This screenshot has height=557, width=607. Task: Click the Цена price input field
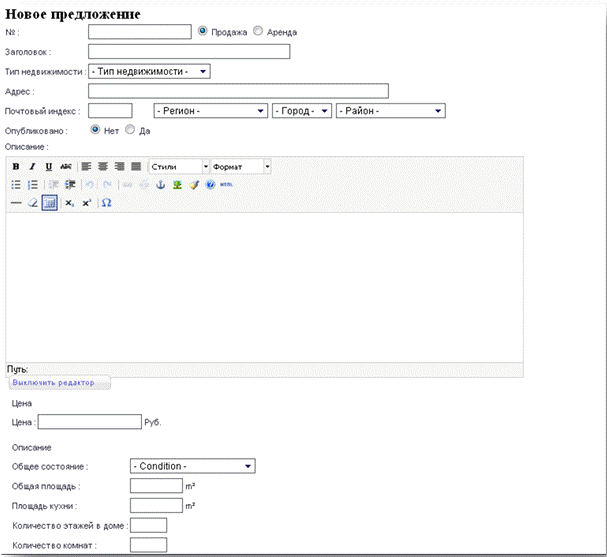coord(89,422)
